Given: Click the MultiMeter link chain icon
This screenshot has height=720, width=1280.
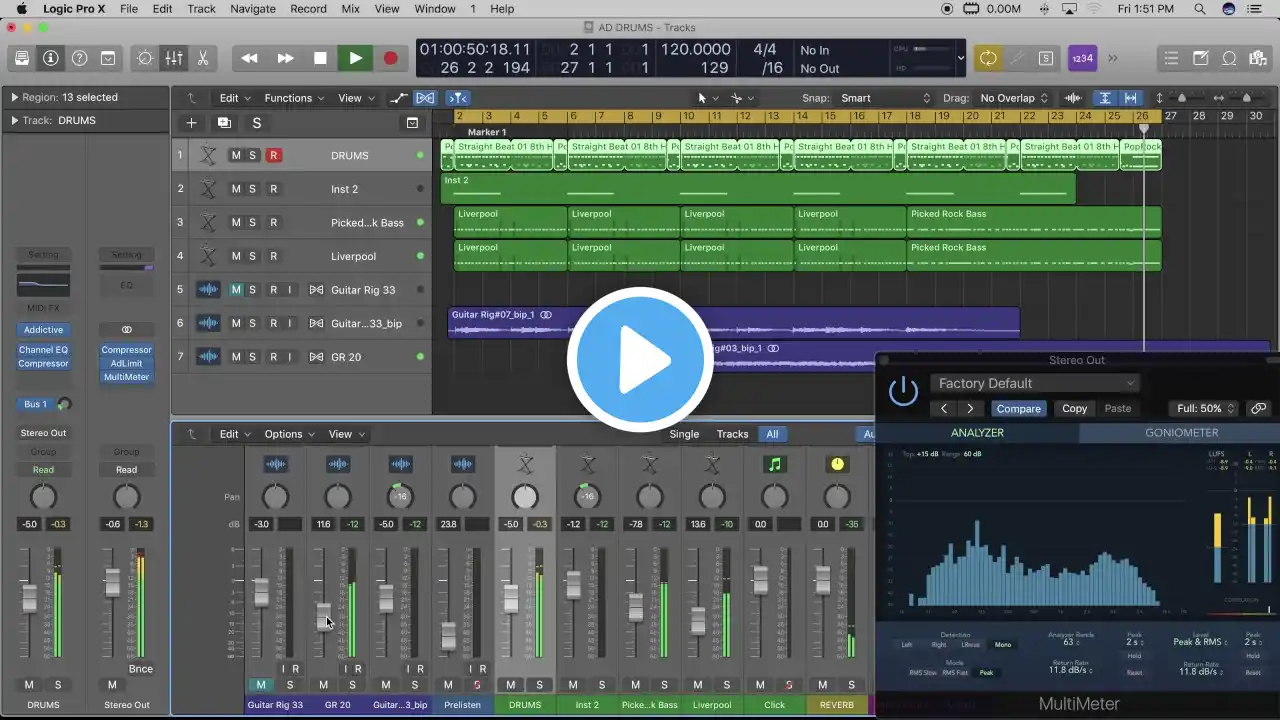Looking at the screenshot, I should [1259, 408].
